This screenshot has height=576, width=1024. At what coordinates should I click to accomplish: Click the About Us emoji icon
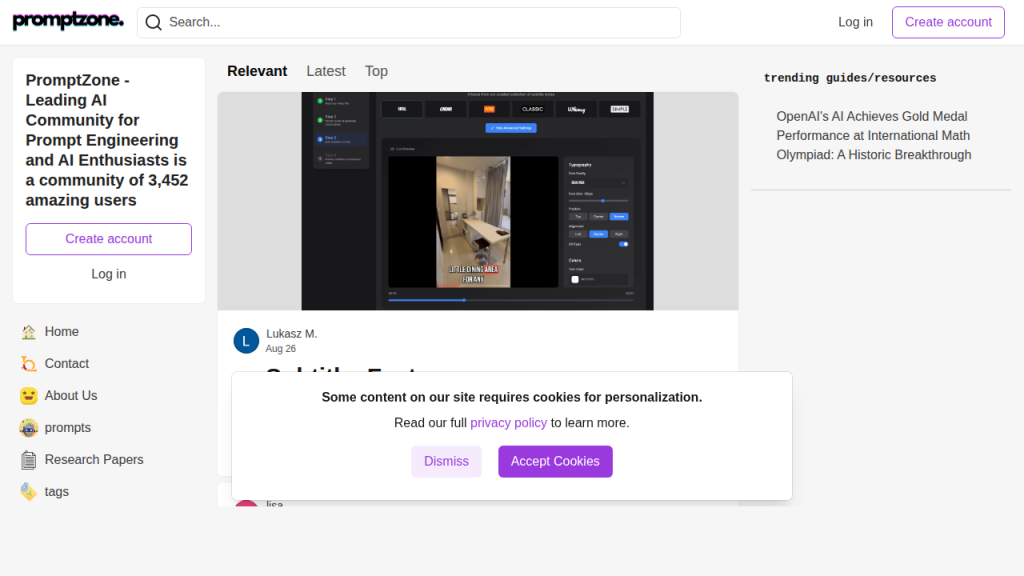(28, 396)
